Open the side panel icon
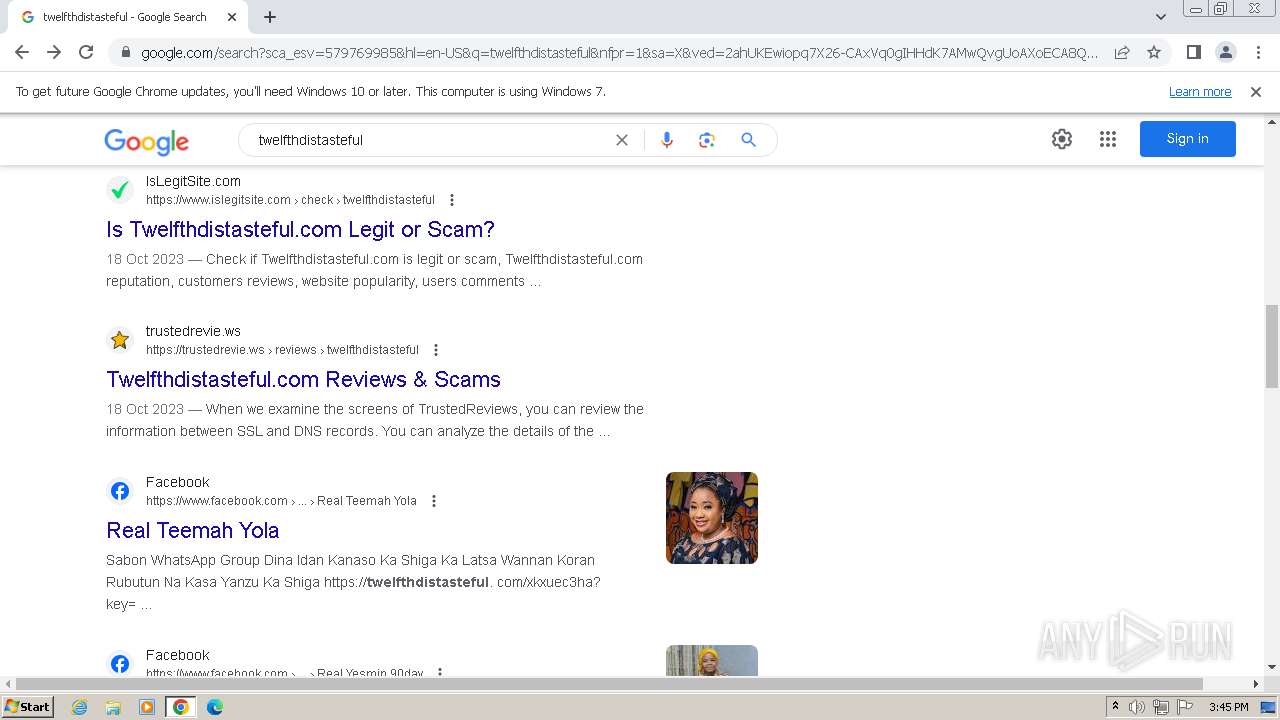The height and width of the screenshot is (720, 1280). pos(1193,52)
